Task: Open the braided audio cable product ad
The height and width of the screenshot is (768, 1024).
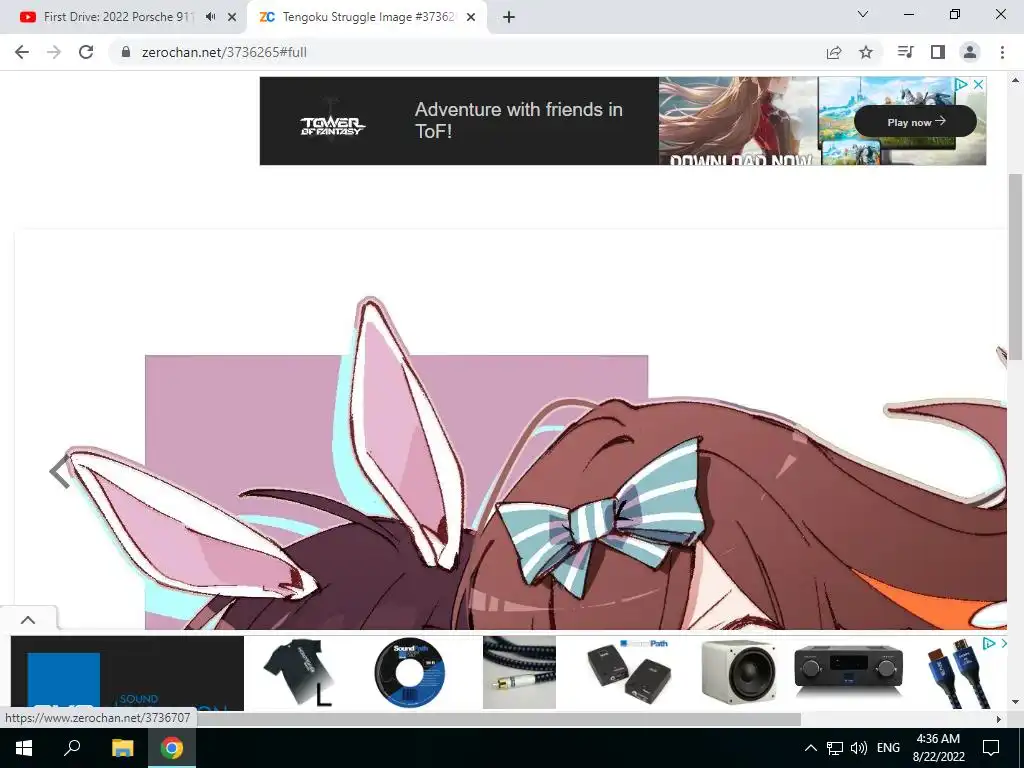Action: 519,673
